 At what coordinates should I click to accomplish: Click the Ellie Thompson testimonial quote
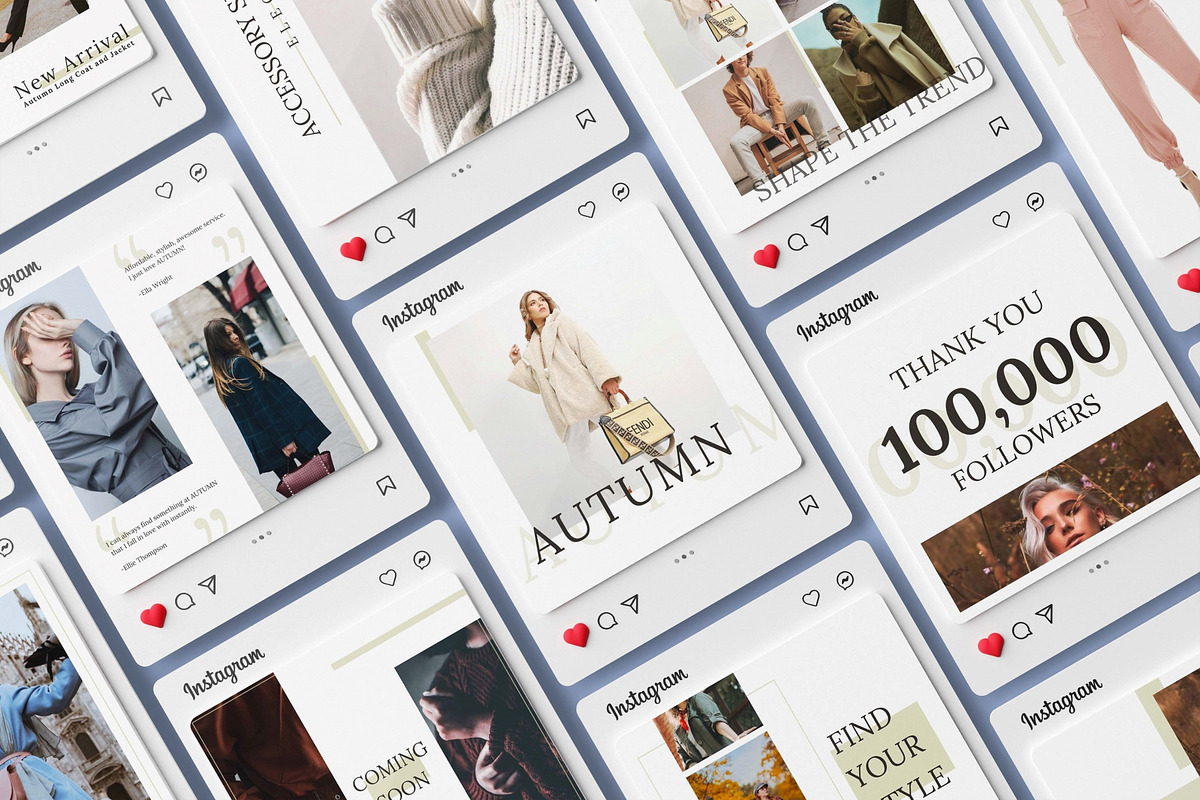click(x=160, y=518)
